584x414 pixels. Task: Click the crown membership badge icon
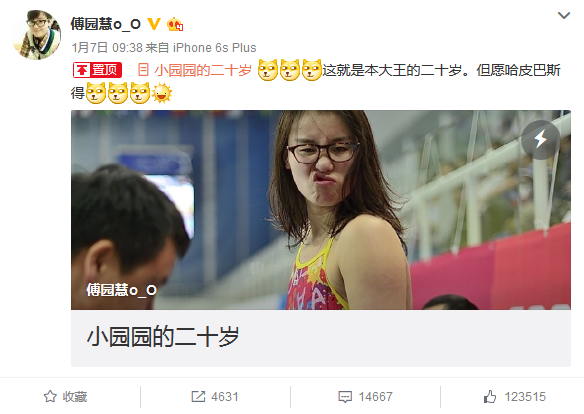(x=175, y=25)
